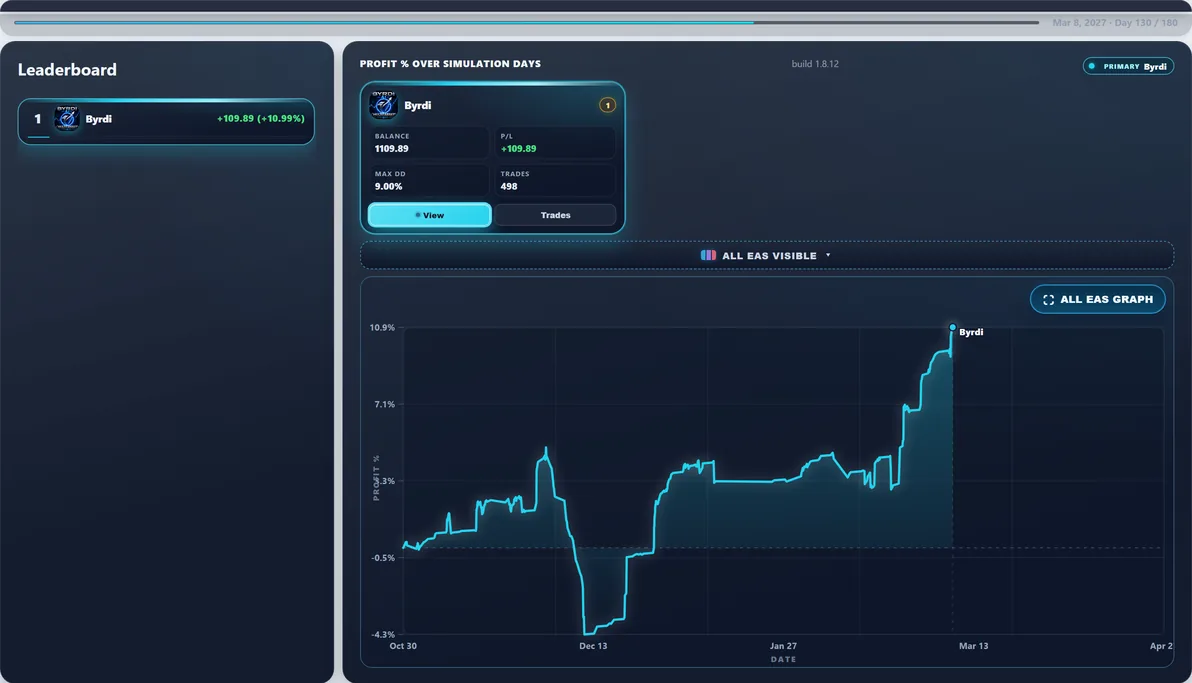This screenshot has width=1192, height=683.
Task: Click the Mar 13 date axis label
Action: 974,646
